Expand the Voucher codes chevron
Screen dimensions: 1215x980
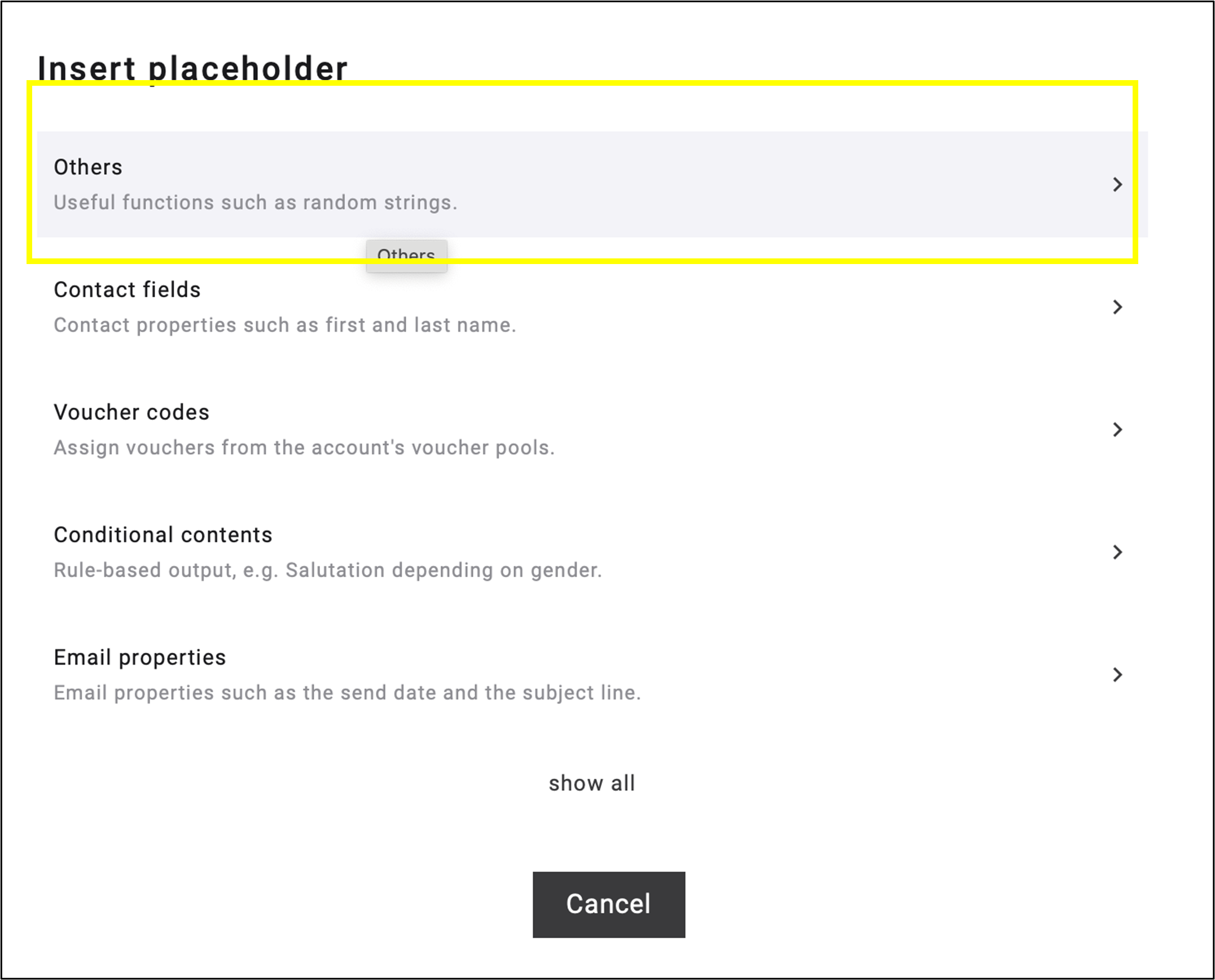tap(1117, 429)
